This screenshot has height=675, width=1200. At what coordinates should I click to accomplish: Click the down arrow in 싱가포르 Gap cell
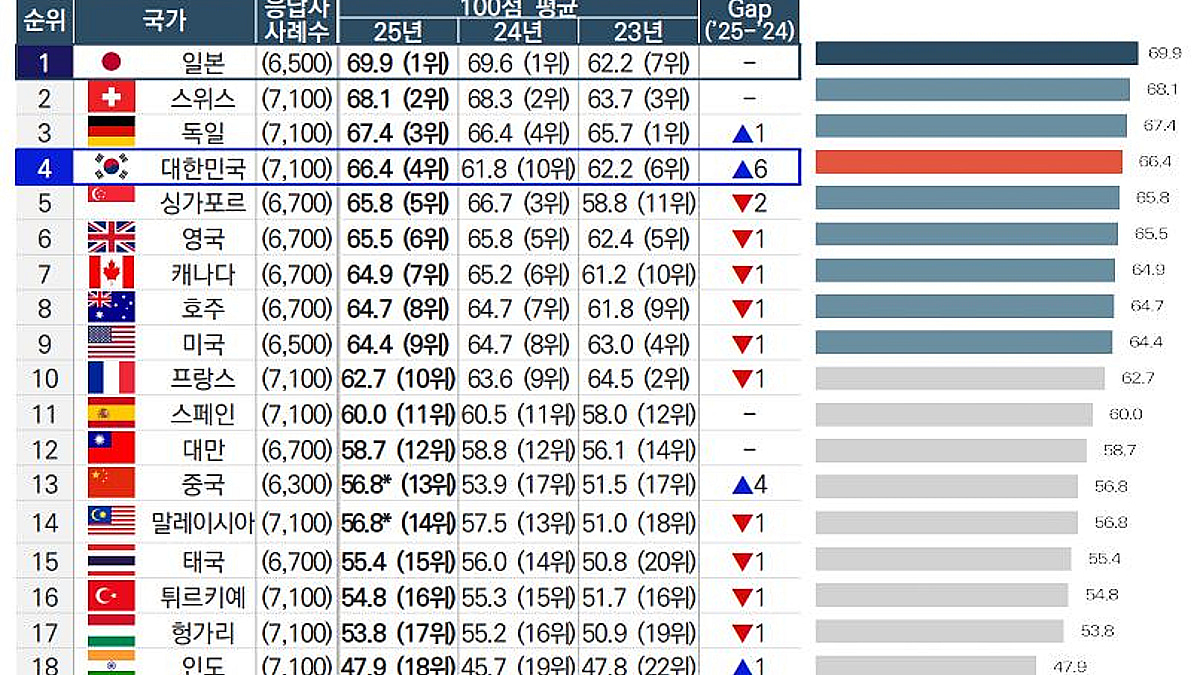point(741,204)
